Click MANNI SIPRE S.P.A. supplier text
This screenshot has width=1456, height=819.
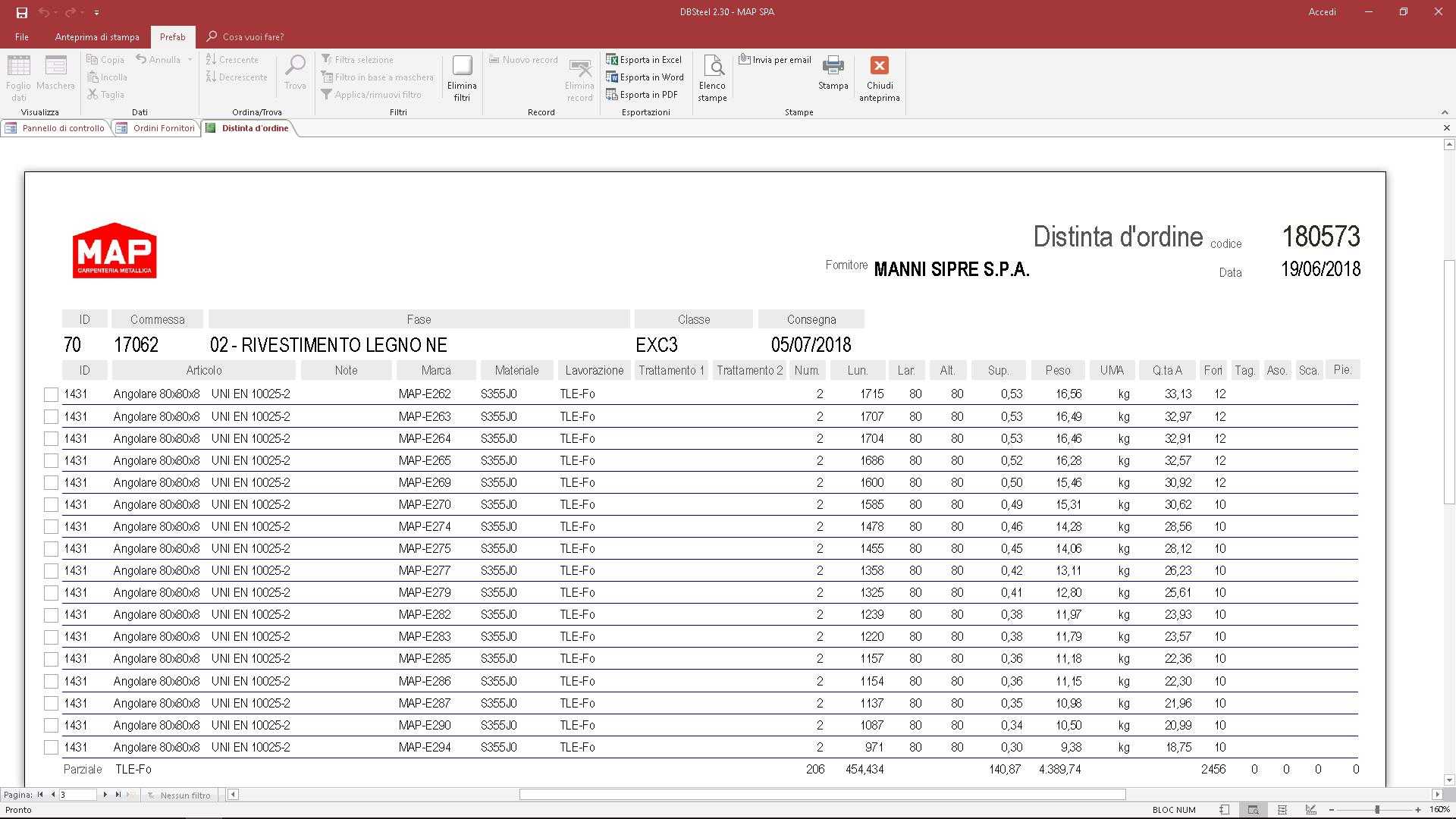tap(952, 269)
